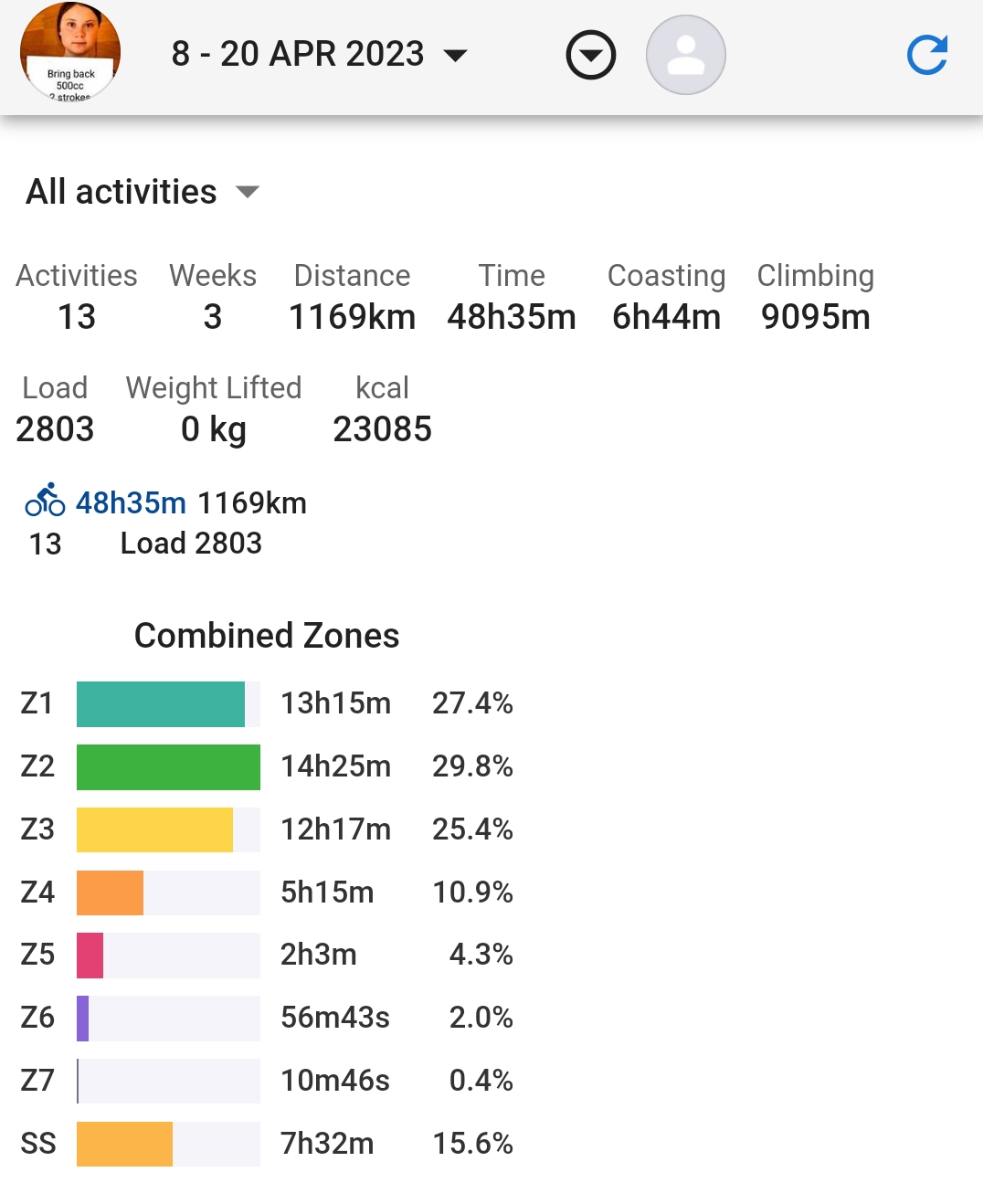Viewport: 983px width, 1204px height.
Task: Open the profile picture thumbnail
Action: click(x=70, y=51)
